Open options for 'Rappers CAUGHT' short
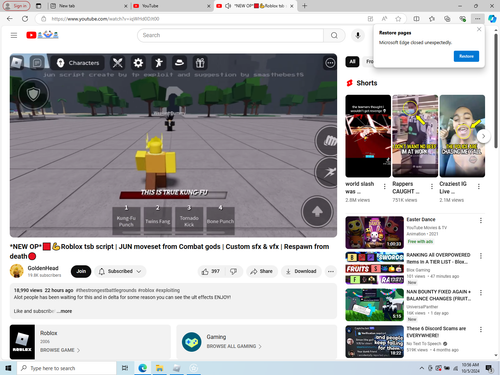The image size is (500, 375). 432,187
